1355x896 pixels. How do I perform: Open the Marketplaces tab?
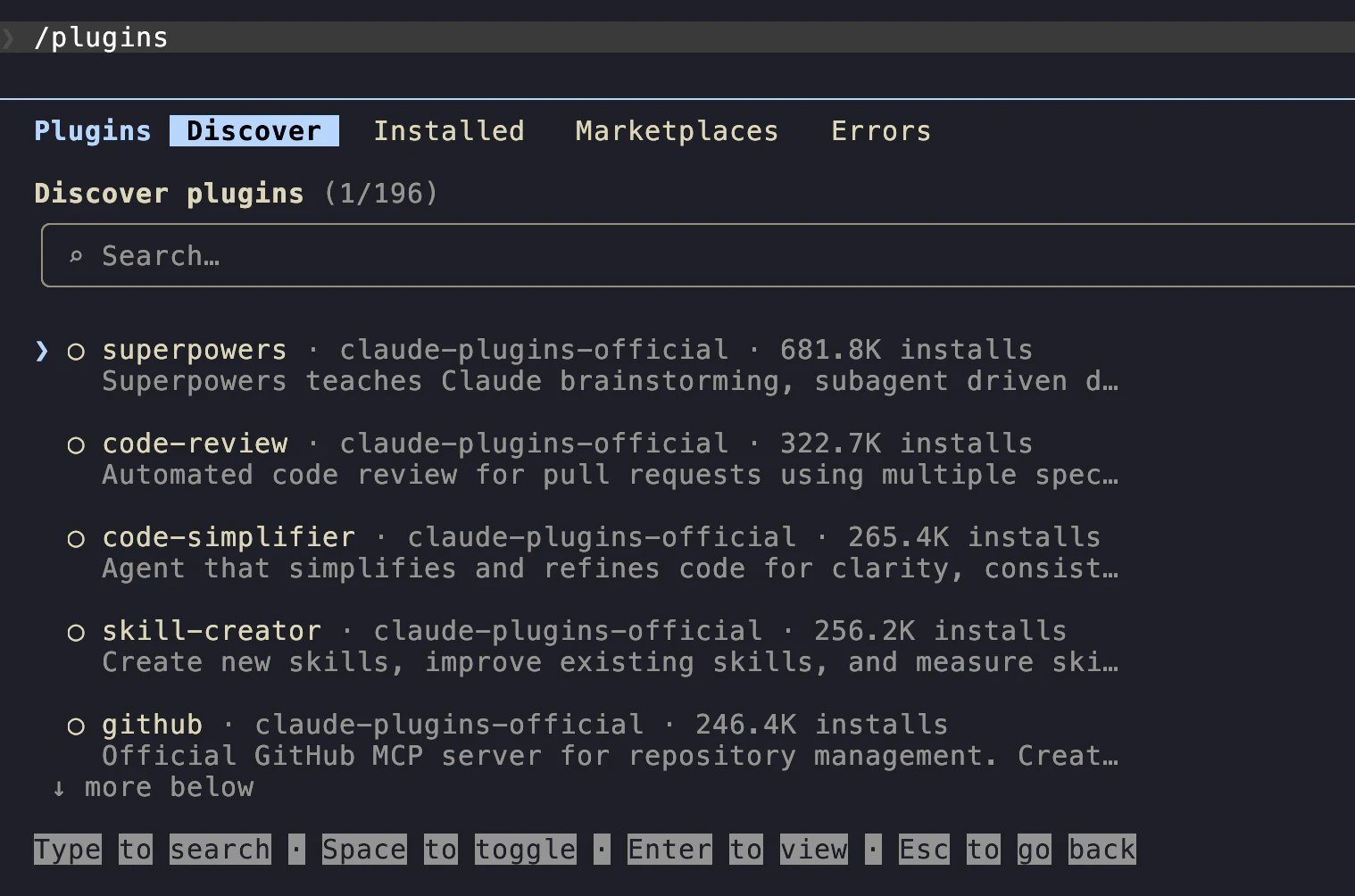[x=677, y=130]
